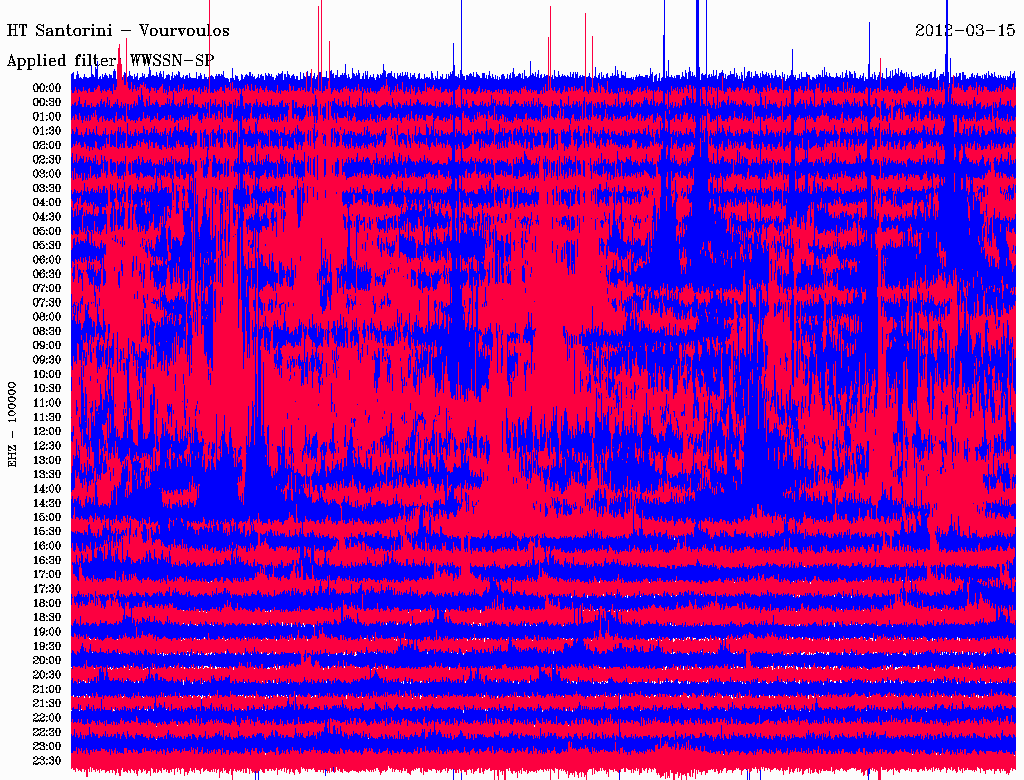Select the '21:00' time label

(x=47, y=689)
